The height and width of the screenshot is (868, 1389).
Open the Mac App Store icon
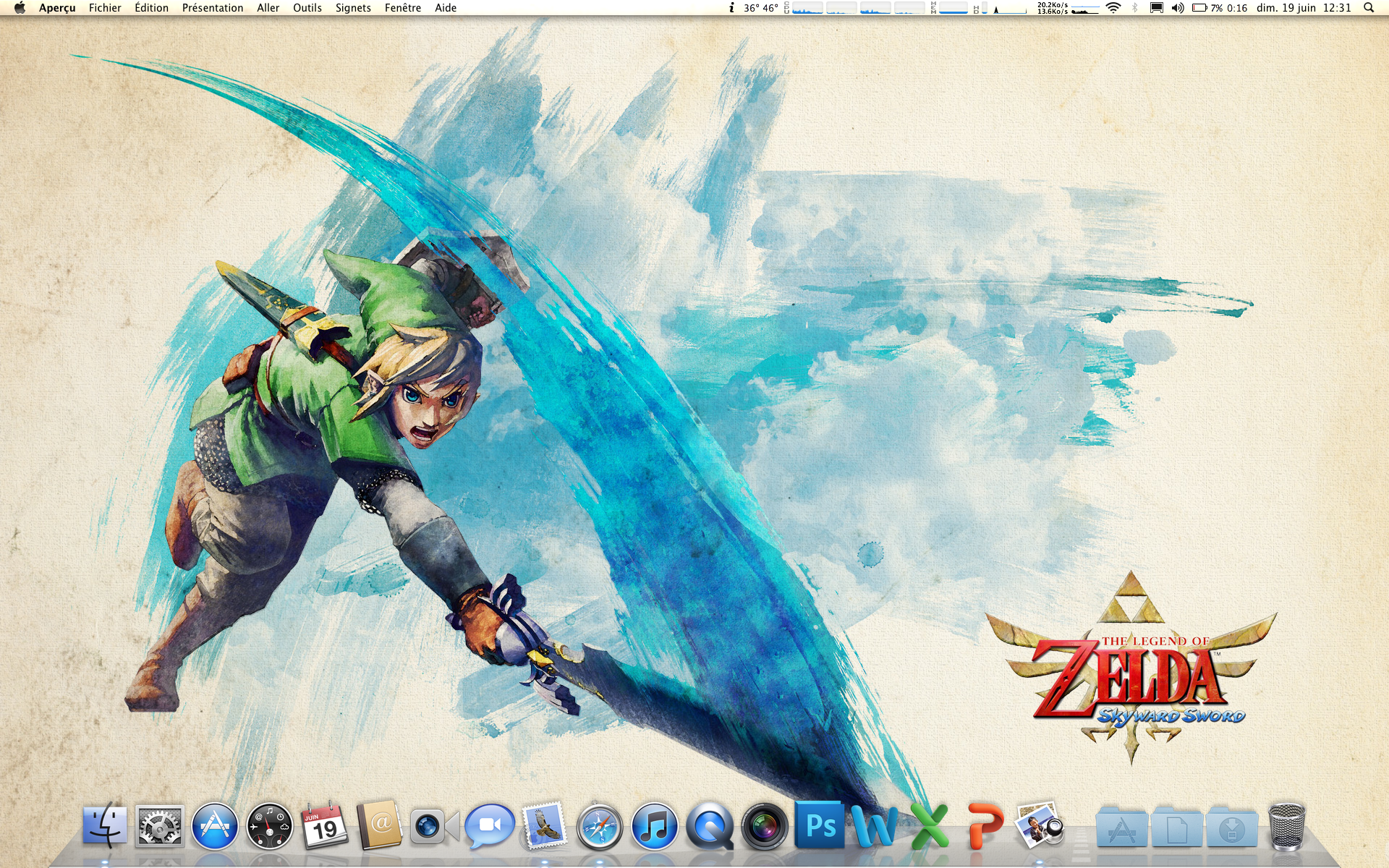tap(215, 825)
